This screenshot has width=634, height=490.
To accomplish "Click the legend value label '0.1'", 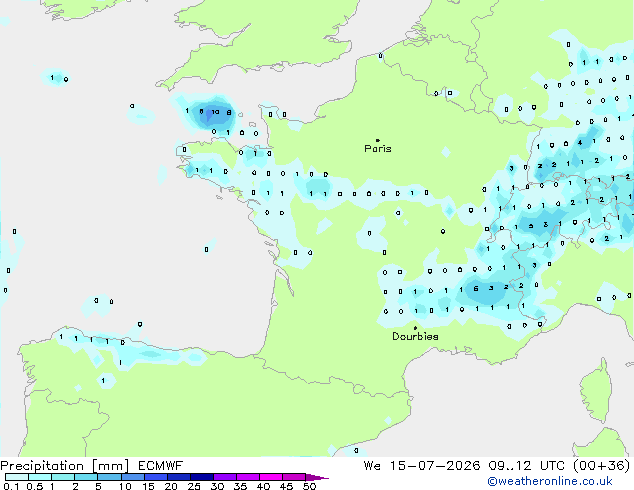I will pyautogui.click(x=11, y=486).
